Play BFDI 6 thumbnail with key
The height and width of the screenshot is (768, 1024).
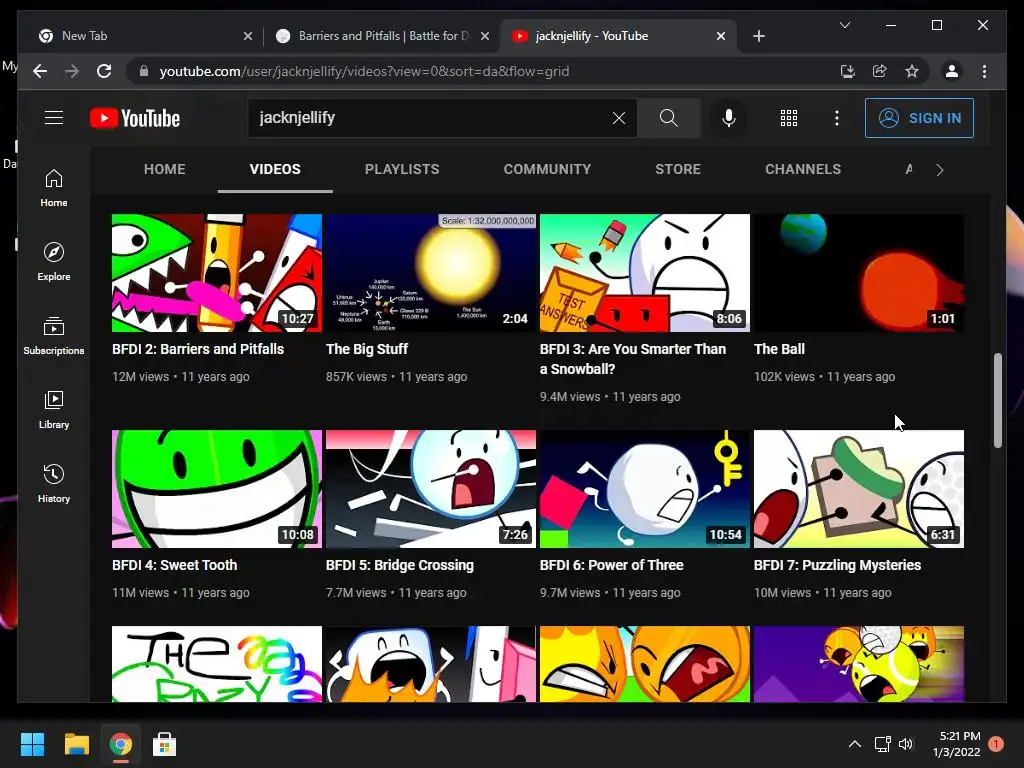[645, 488]
